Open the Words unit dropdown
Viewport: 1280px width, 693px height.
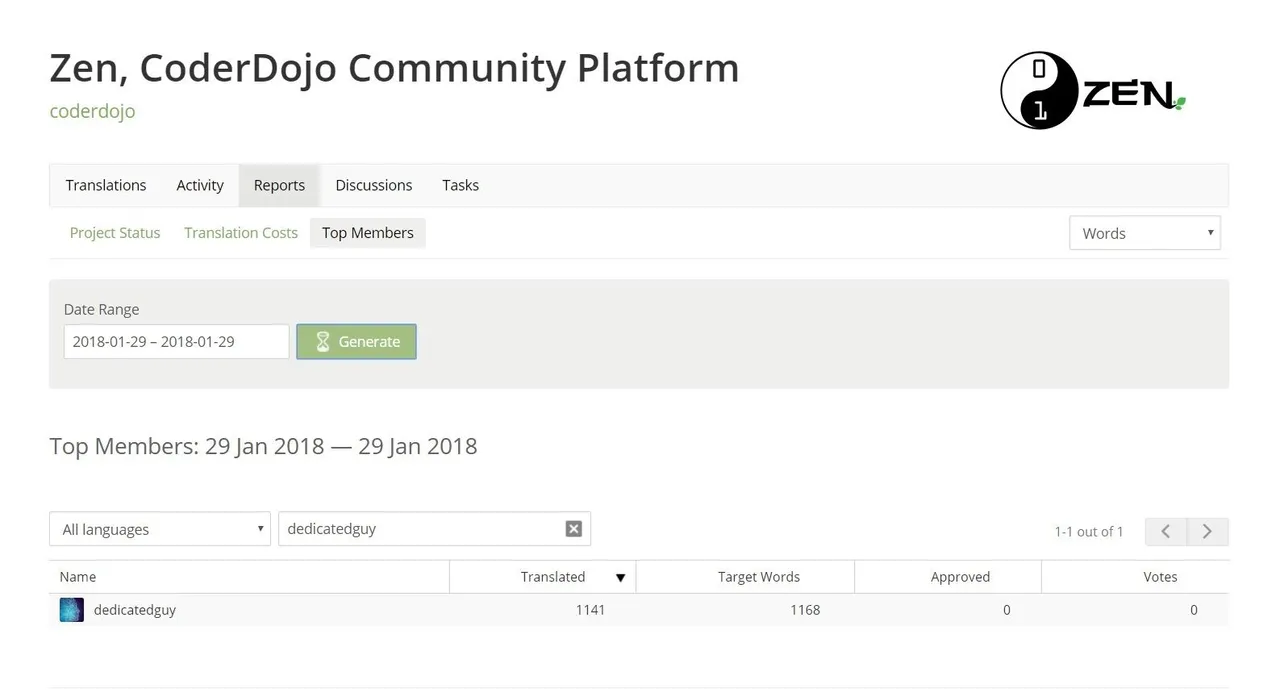tap(1145, 233)
